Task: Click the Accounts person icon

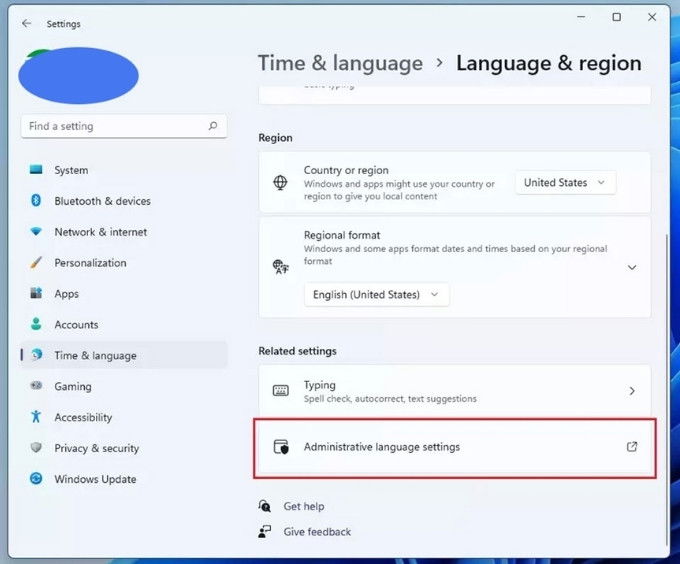Action: (x=36, y=324)
